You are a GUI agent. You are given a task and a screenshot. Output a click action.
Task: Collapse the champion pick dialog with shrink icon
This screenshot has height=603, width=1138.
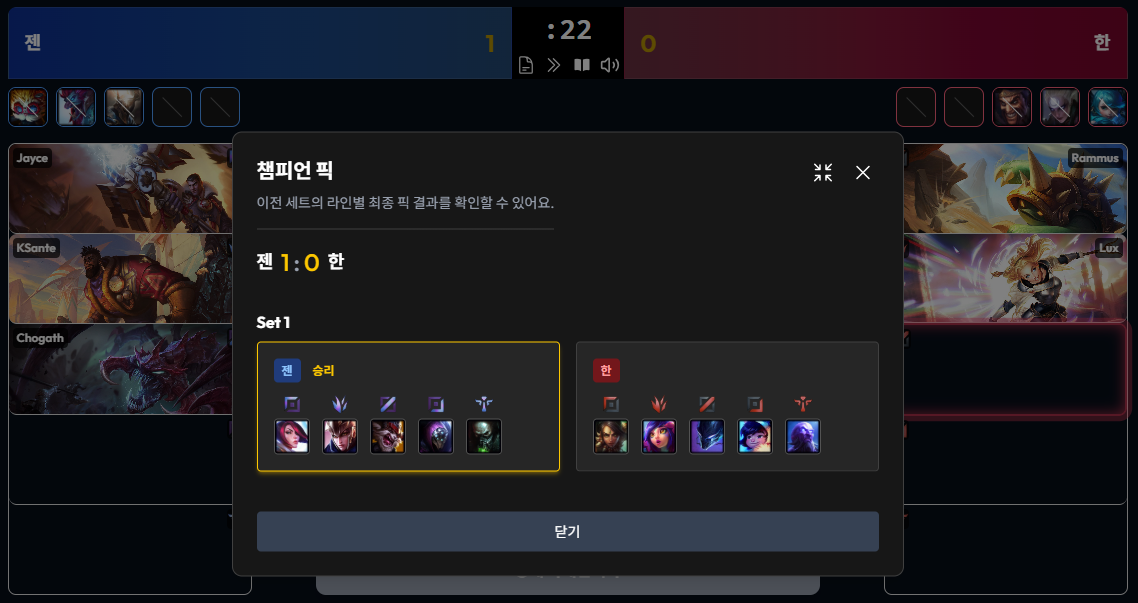(x=823, y=173)
